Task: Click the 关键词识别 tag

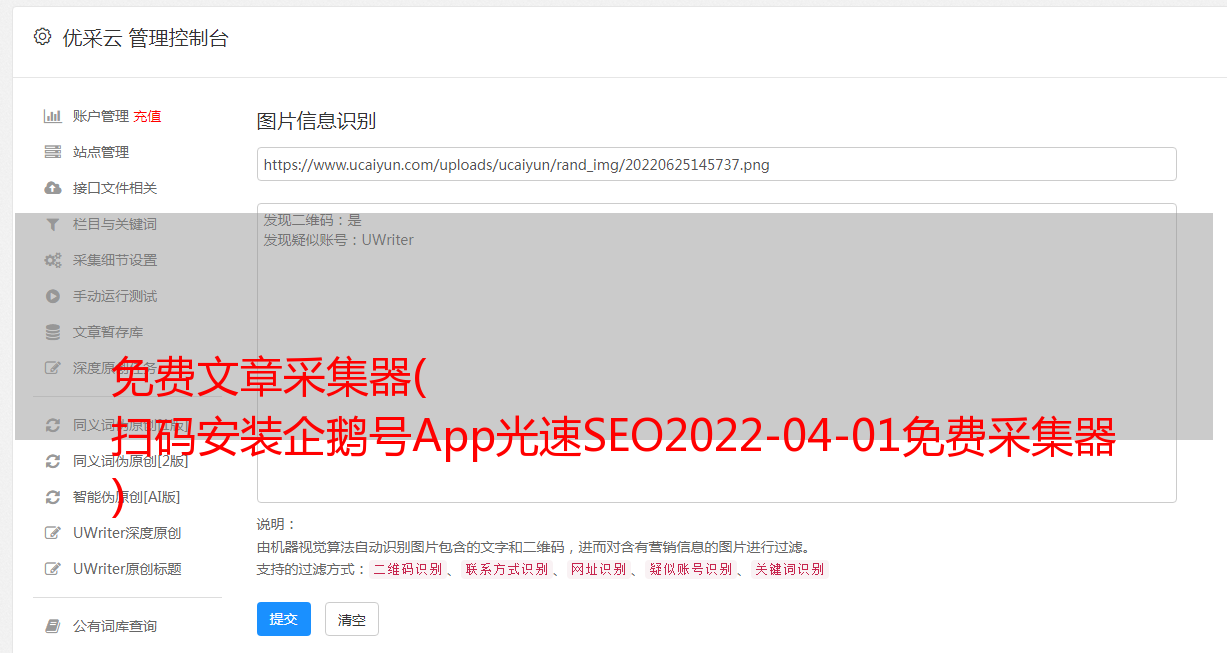Action: 790,569
